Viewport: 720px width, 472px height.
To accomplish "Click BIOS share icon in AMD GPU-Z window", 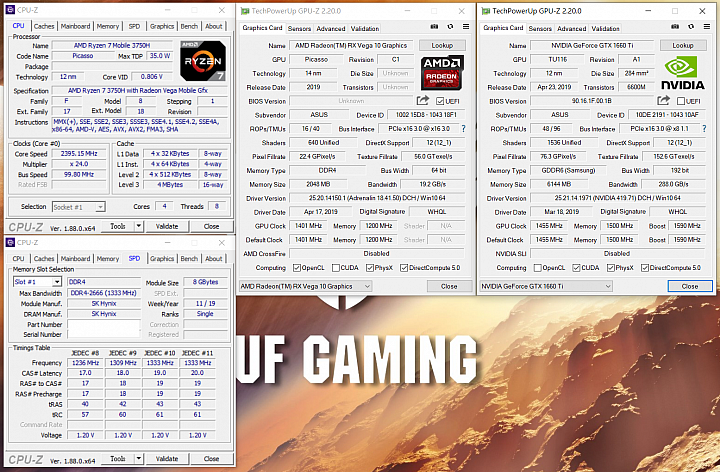I will click(422, 101).
